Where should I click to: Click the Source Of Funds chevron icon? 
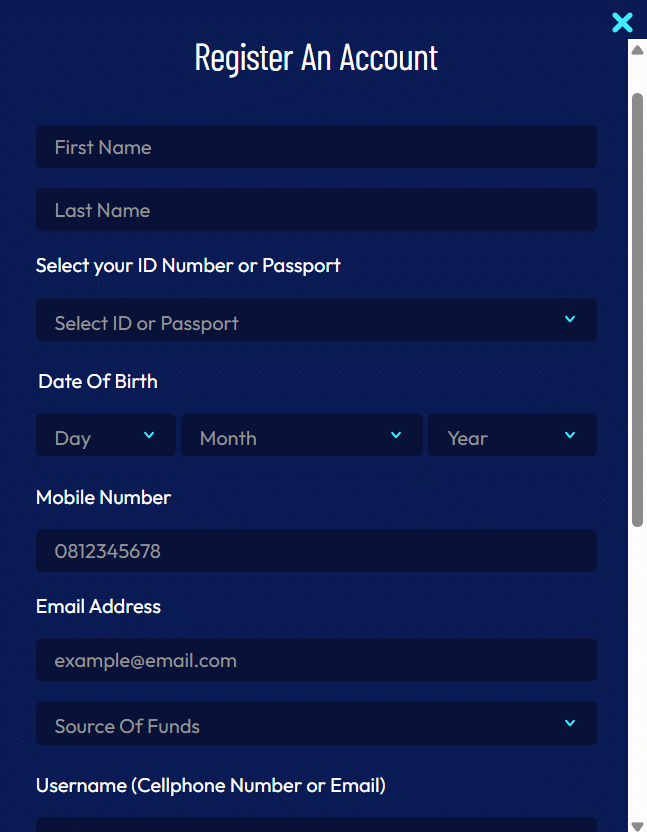(x=569, y=723)
